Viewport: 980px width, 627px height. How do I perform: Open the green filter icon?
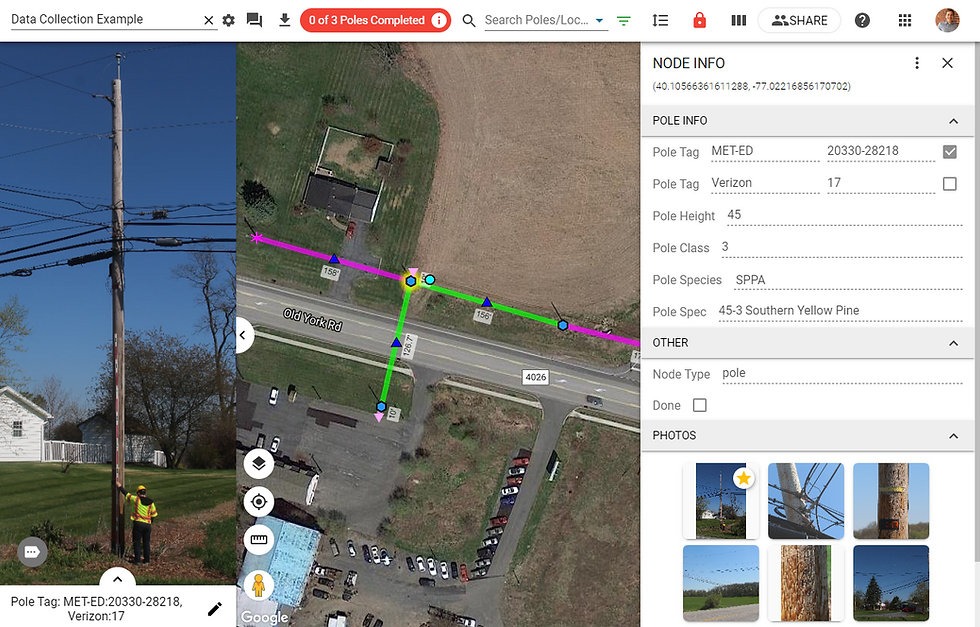[x=624, y=21]
